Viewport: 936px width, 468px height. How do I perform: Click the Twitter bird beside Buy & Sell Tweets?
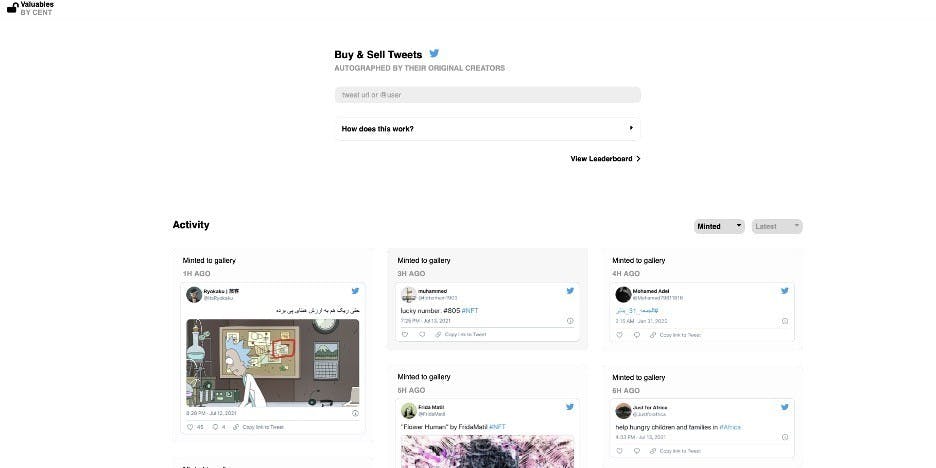coord(434,54)
